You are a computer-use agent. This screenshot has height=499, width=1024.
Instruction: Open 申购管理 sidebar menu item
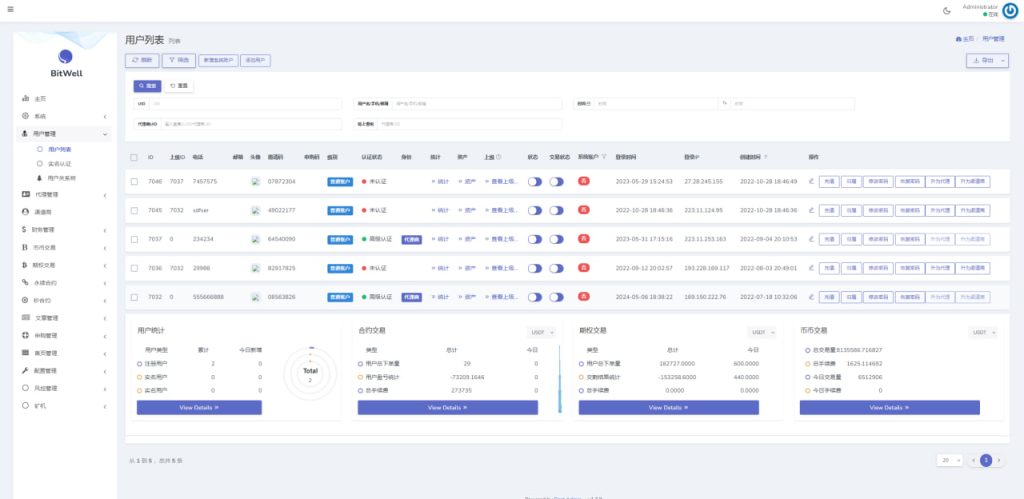coord(63,335)
